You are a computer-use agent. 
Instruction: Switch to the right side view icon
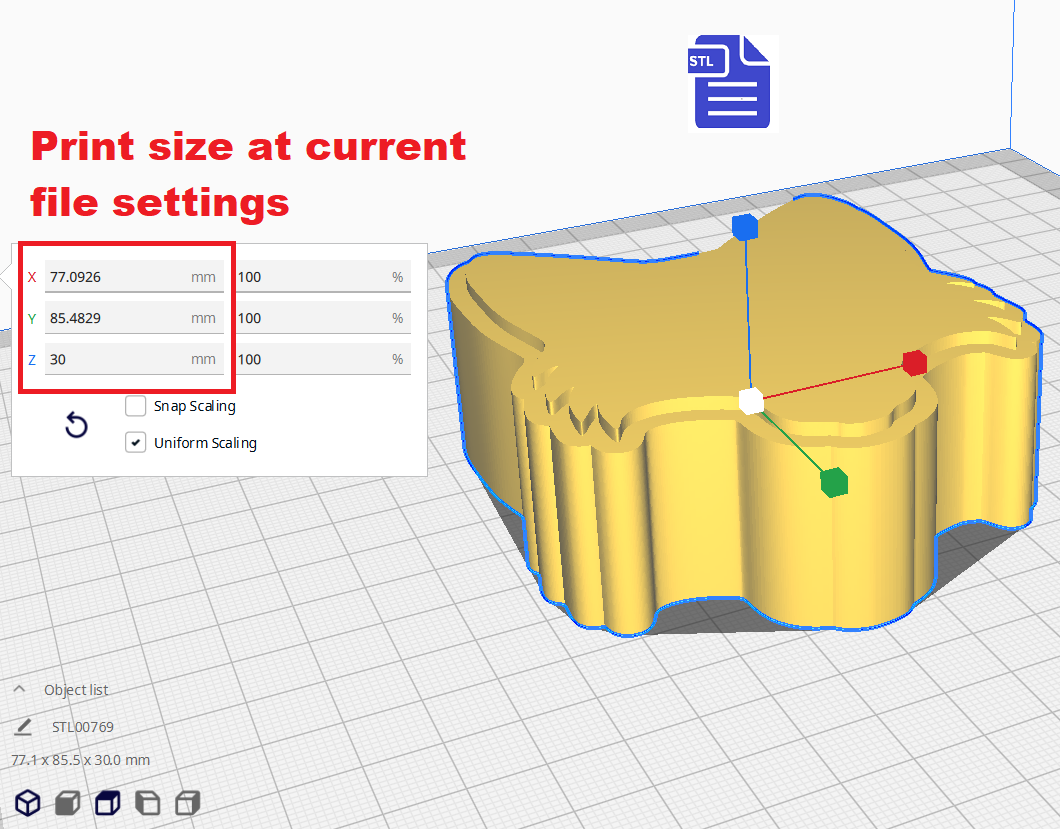(187, 802)
